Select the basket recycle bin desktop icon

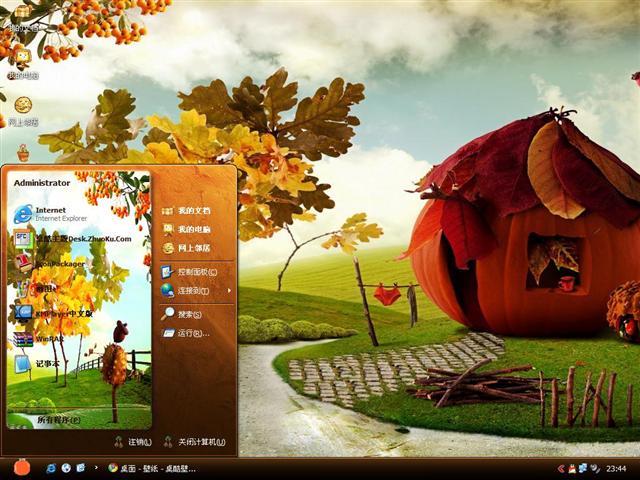(x=23, y=153)
